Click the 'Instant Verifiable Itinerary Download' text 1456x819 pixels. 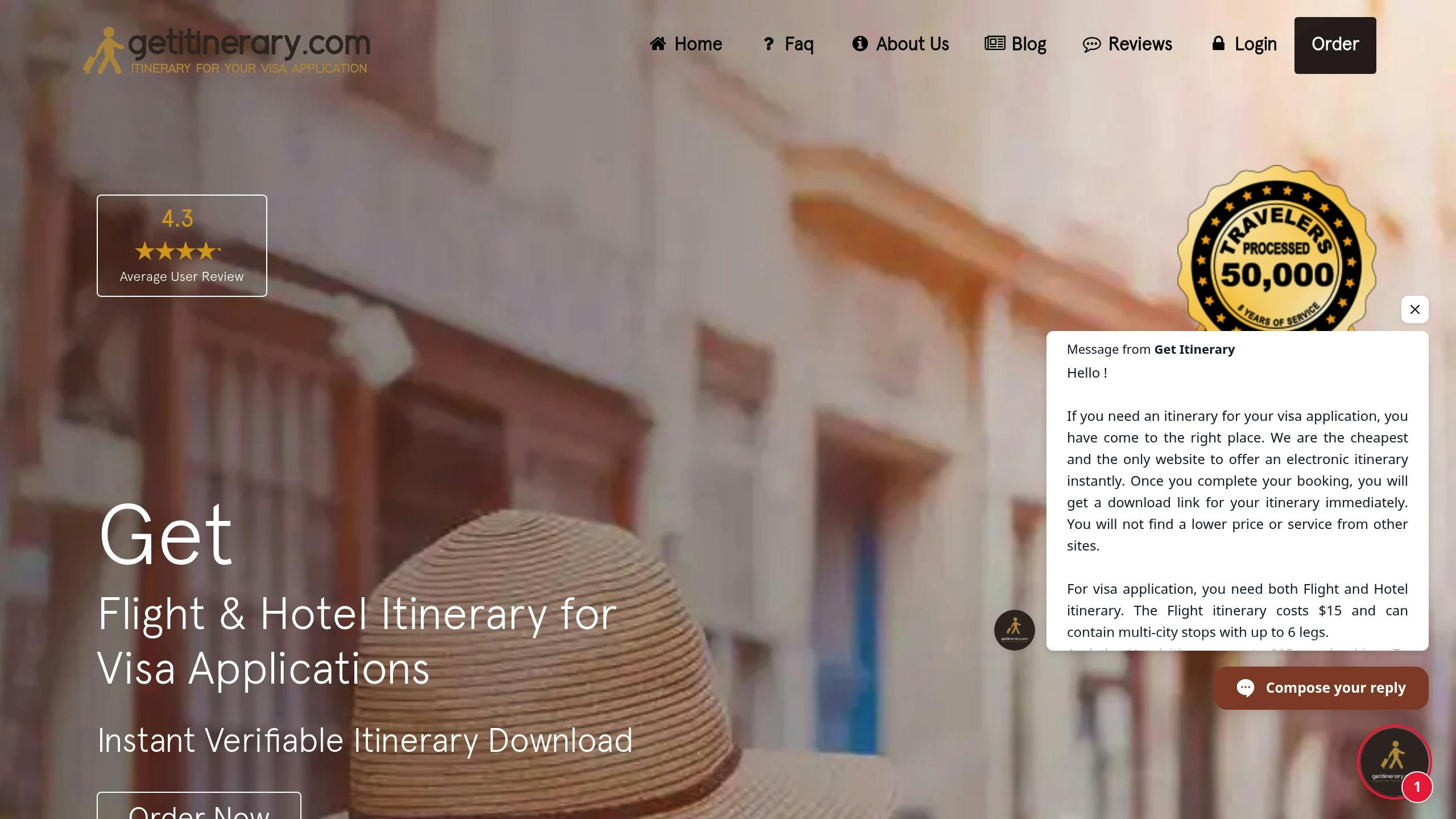(x=365, y=741)
